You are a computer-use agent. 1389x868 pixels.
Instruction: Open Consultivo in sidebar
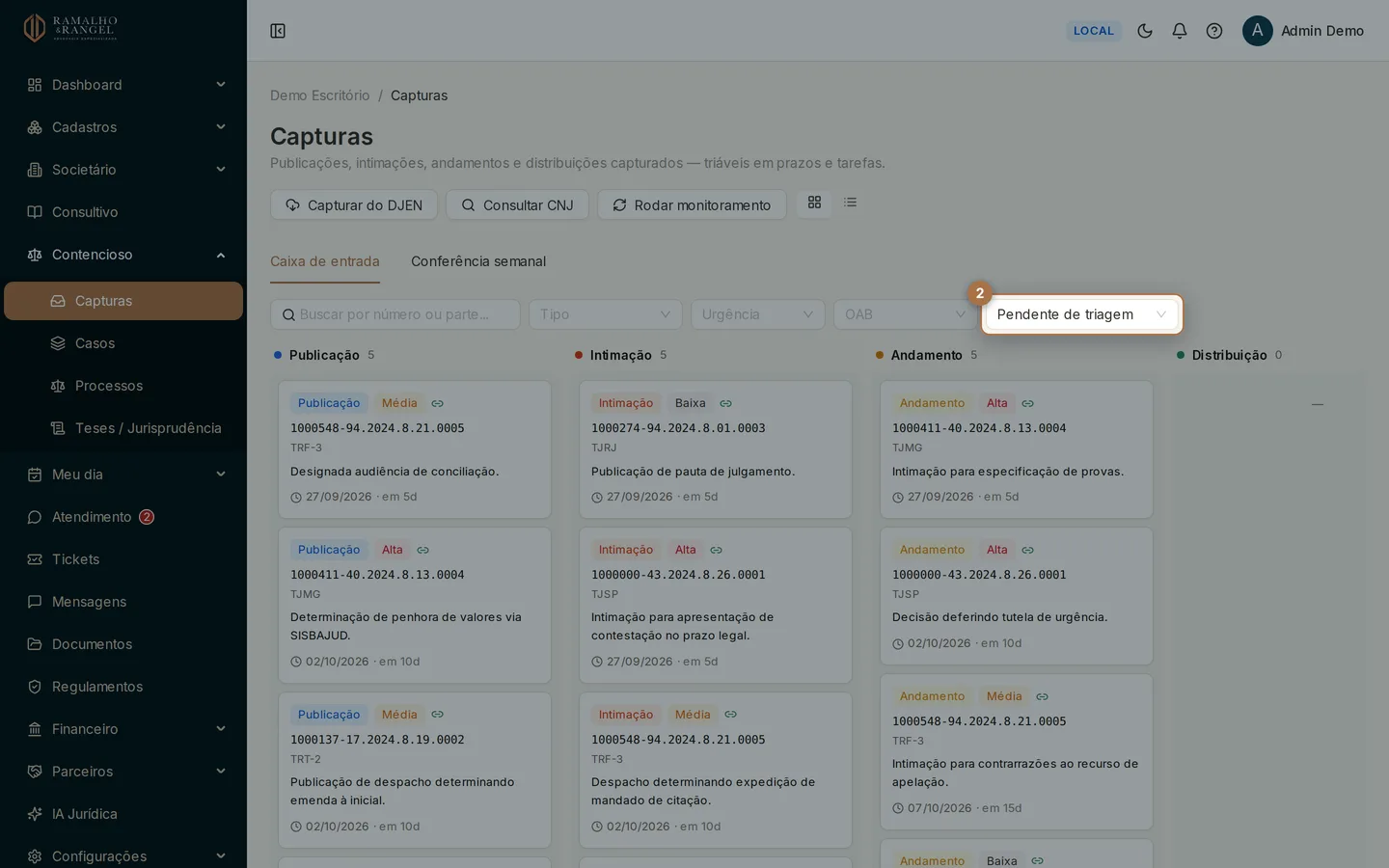tap(123, 212)
